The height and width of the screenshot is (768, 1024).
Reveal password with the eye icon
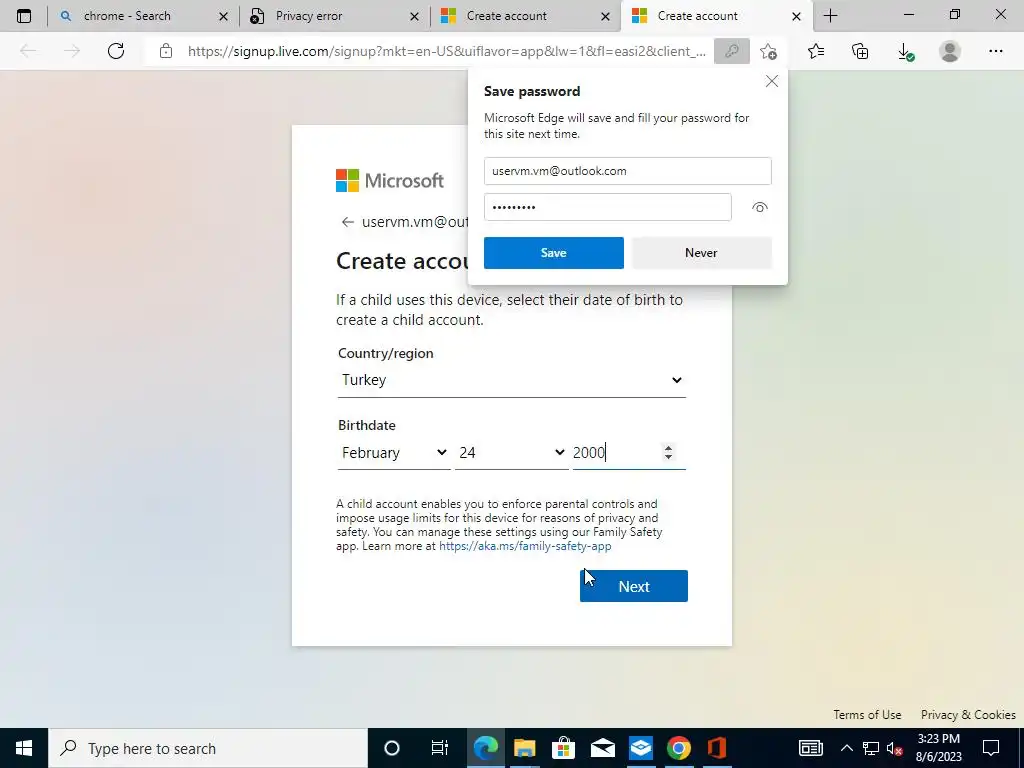tap(759, 208)
